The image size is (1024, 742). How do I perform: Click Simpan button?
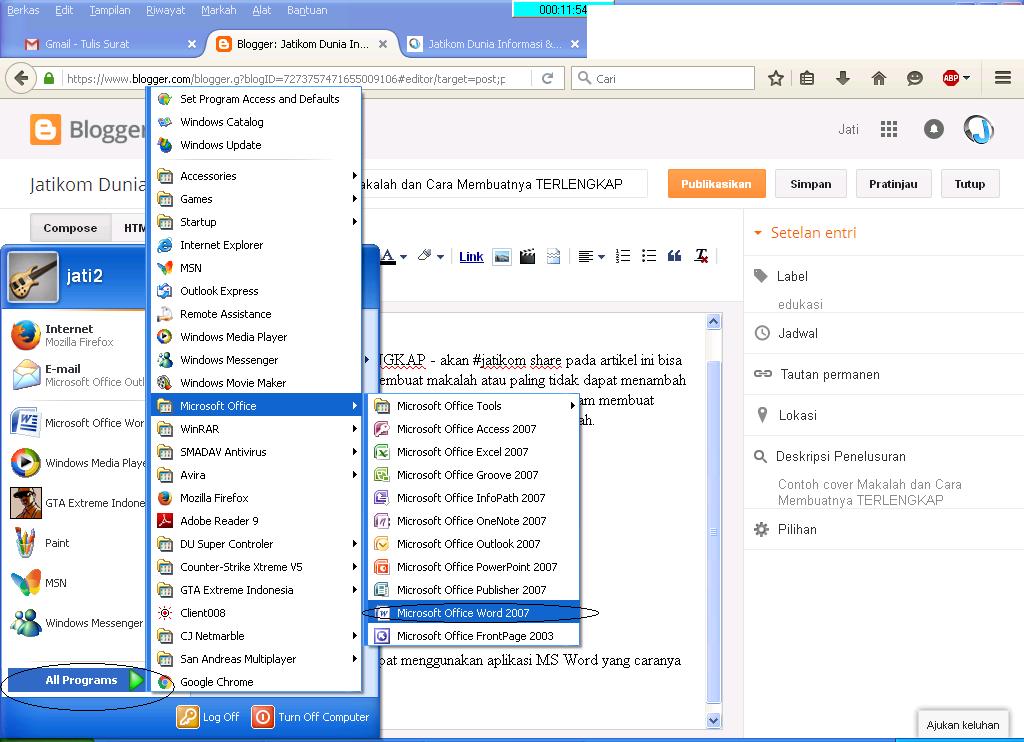coord(810,184)
